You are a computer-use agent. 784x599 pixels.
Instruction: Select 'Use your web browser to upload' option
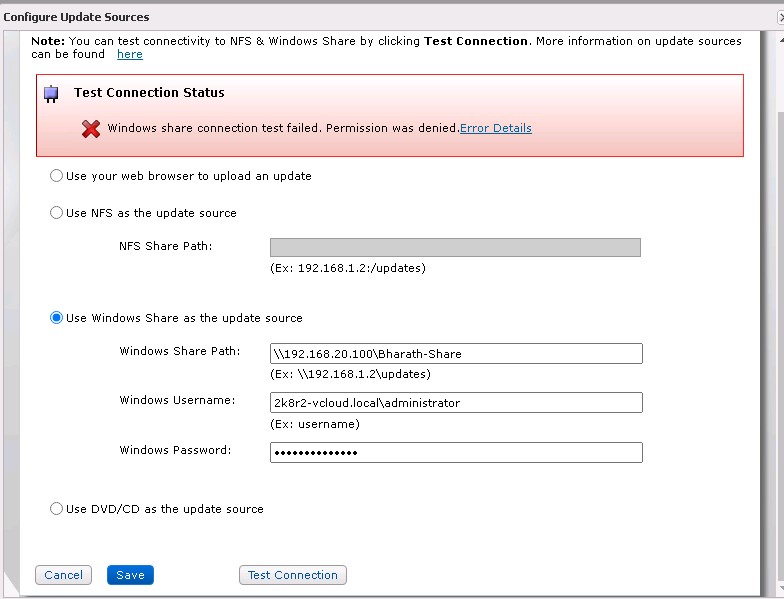point(57,176)
